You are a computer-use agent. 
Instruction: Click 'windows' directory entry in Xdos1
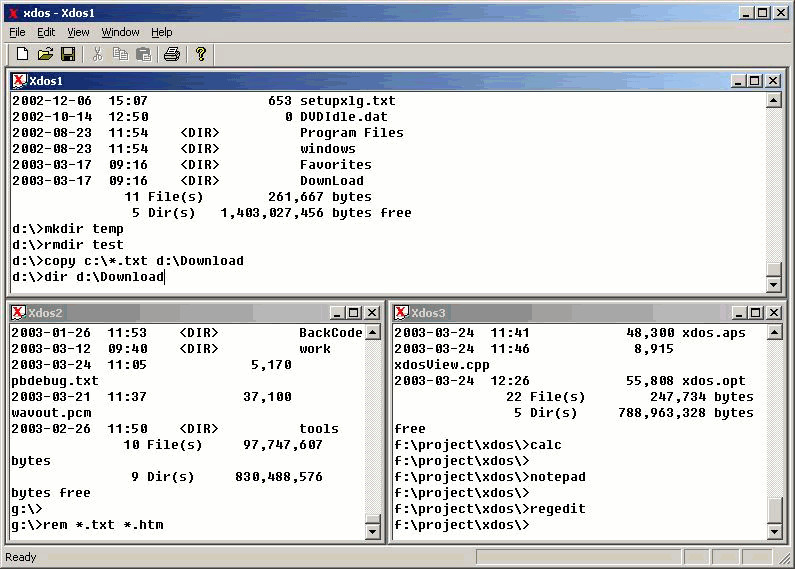coord(328,149)
